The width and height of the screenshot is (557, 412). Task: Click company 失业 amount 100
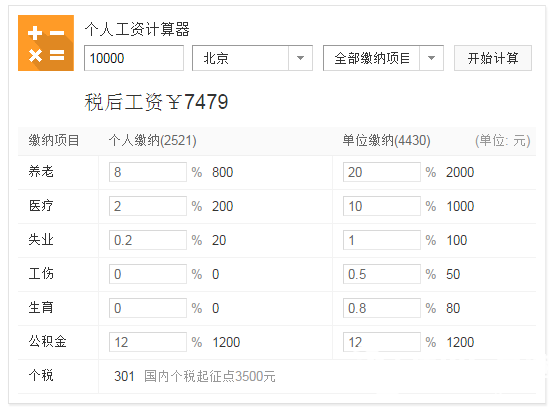click(x=456, y=240)
